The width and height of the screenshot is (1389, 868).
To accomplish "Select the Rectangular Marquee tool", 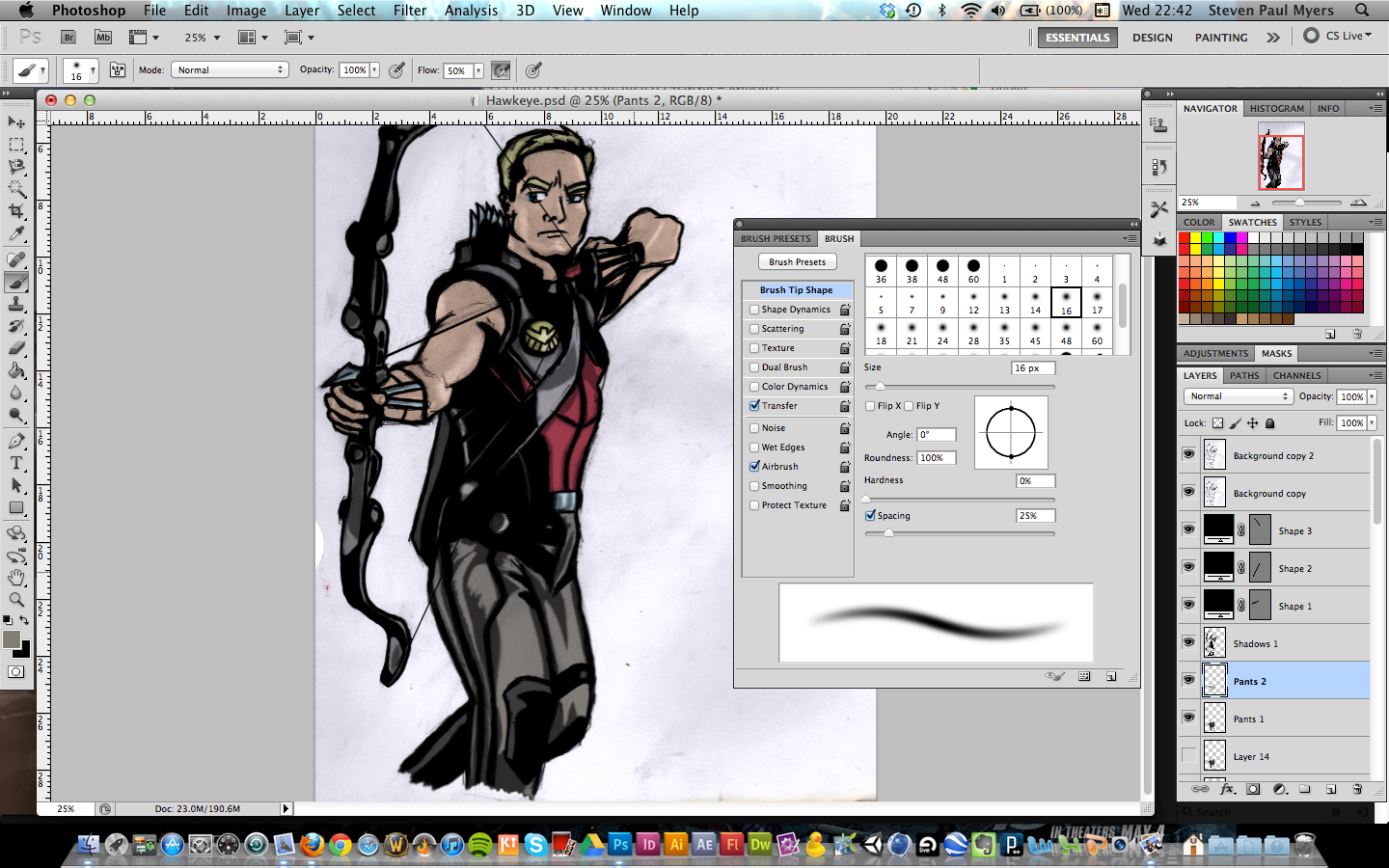I will [16, 145].
